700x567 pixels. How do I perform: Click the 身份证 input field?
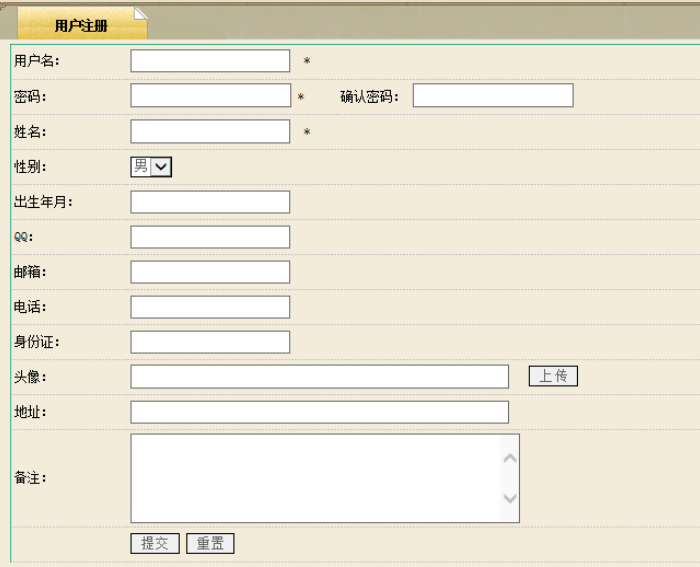(x=210, y=342)
